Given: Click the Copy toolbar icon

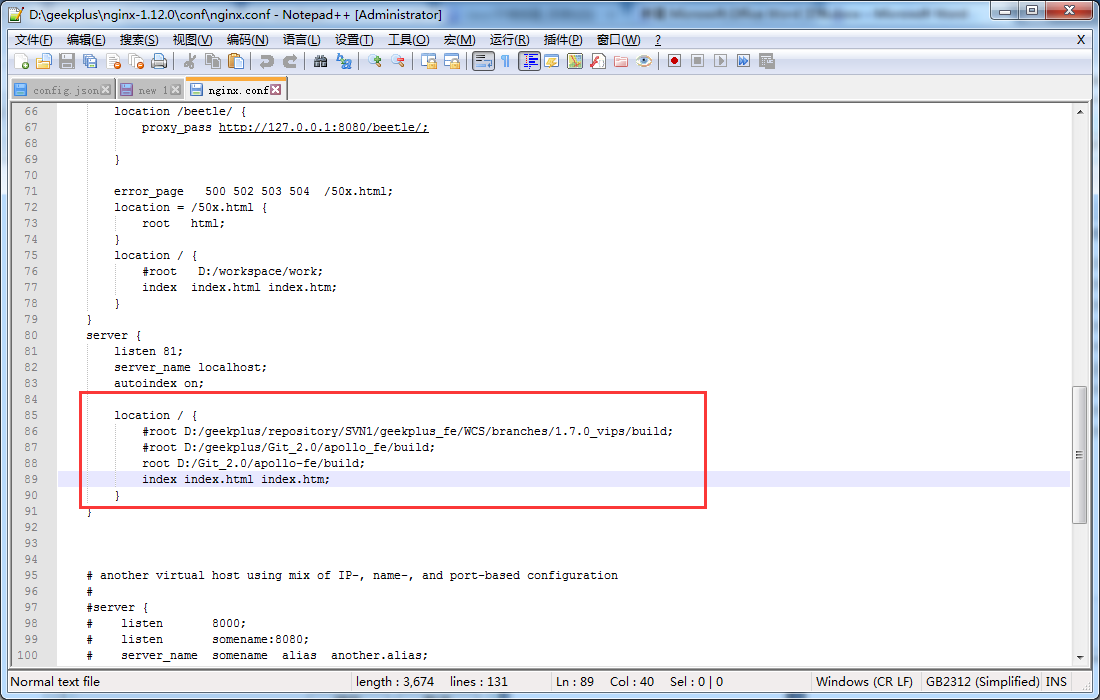Looking at the screenshot, I should tap(213, 62).
